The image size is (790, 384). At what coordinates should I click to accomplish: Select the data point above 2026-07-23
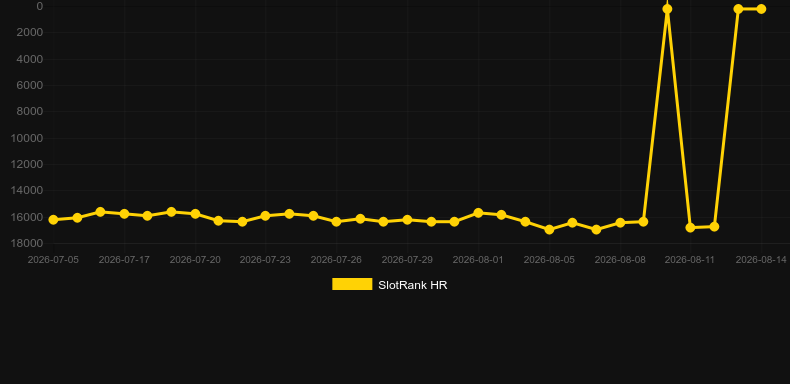tap(266, 216)
